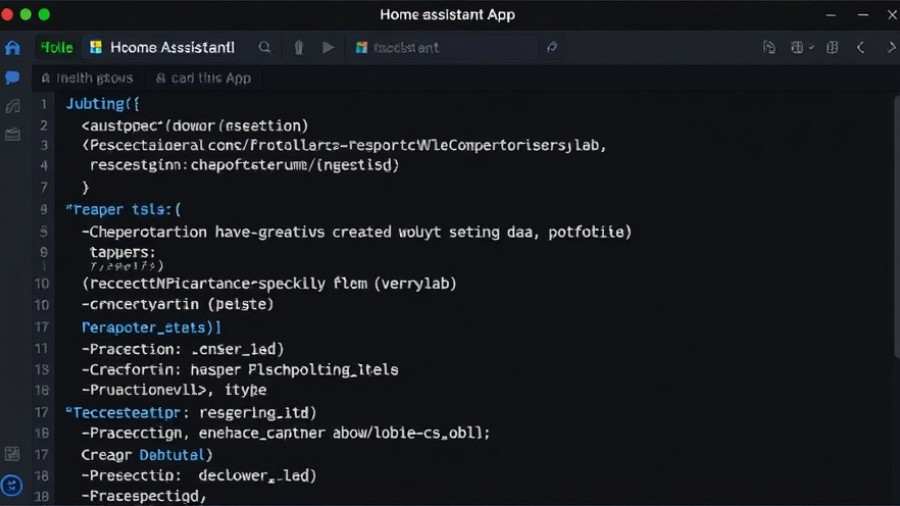Open the copy pages icon at top right

[769, 47]
